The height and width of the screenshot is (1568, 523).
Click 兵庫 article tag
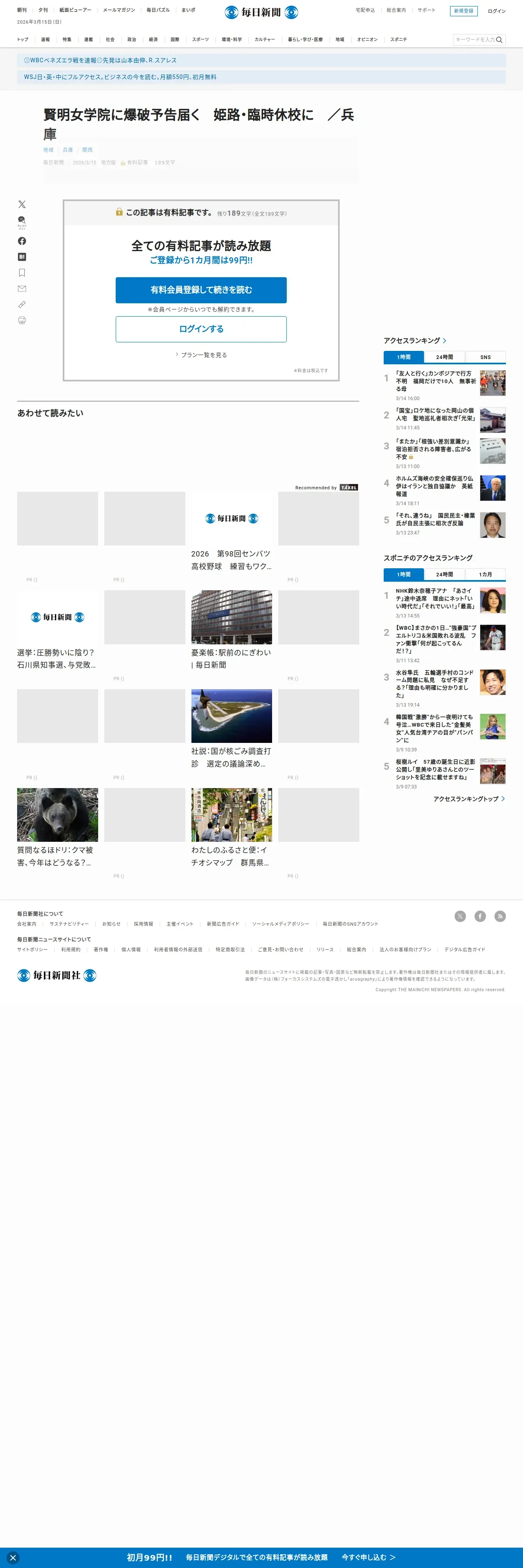[x=68, y=150]
